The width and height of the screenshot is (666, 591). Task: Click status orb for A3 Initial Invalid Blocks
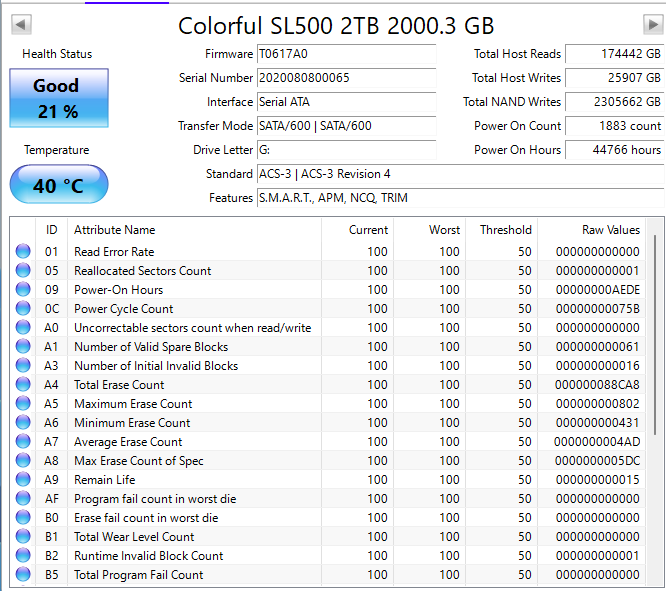click(x=23, y=365)
